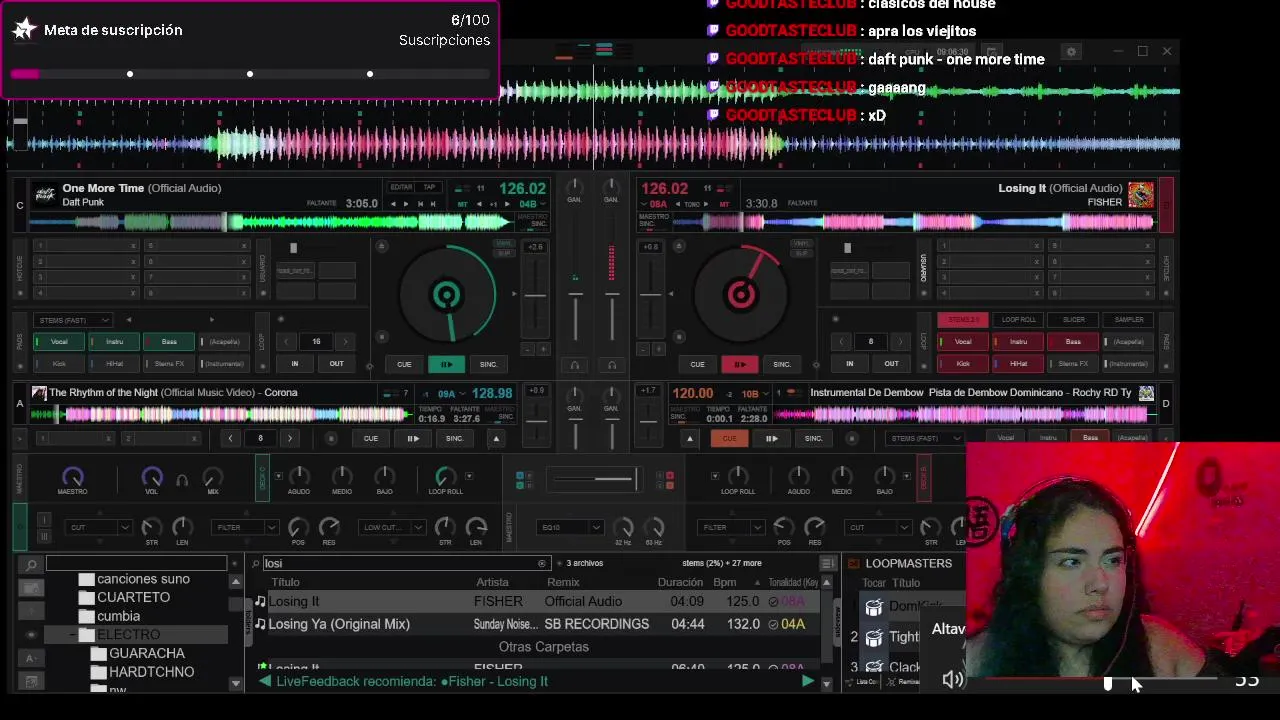Click the LiveFeedback next arrow
This screenshot has height=720, width=1280.
click(807, 681)
